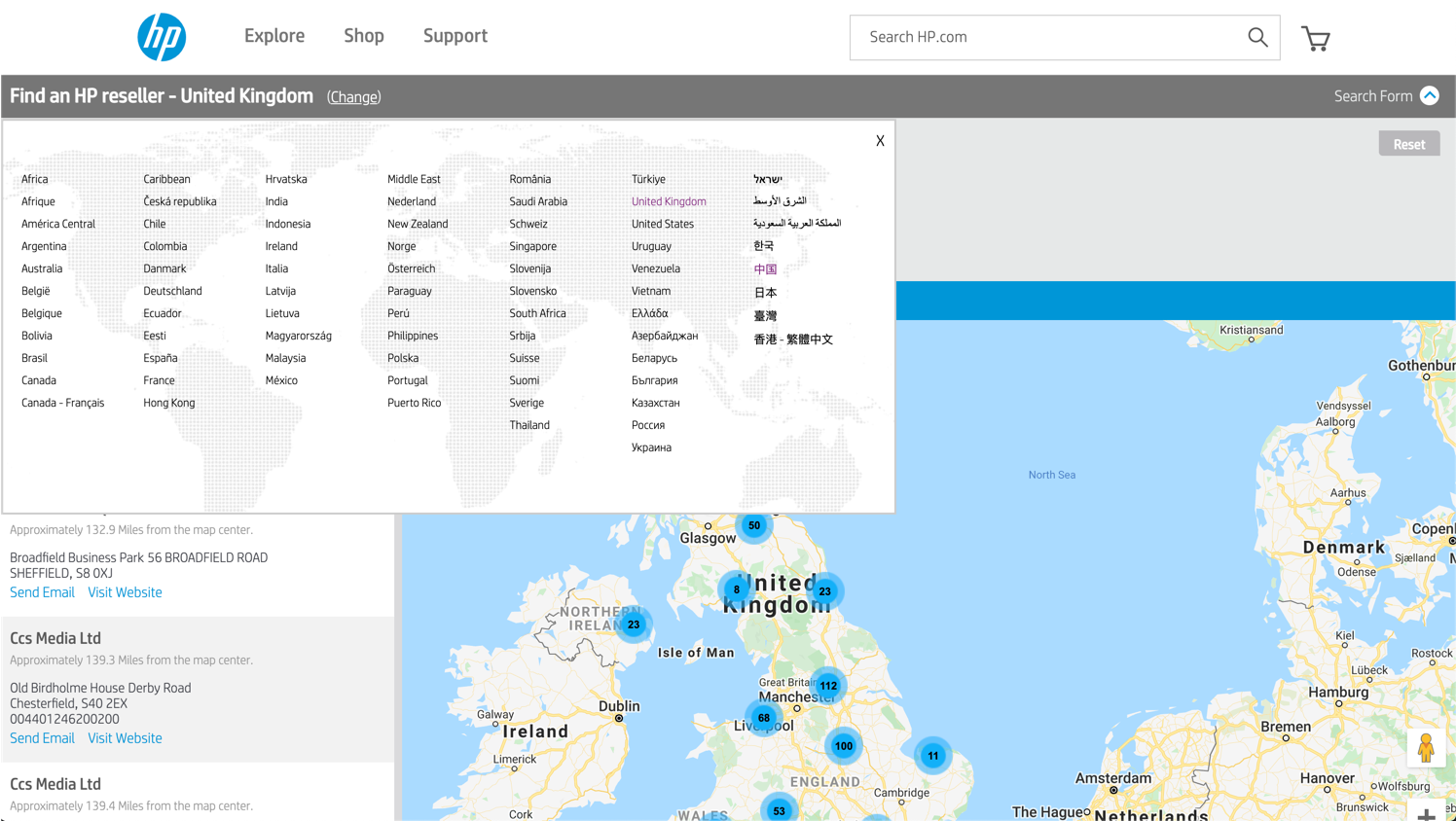1456x821 pixels.
Task: Select South Africa in the list
Action: pos(537,313)
